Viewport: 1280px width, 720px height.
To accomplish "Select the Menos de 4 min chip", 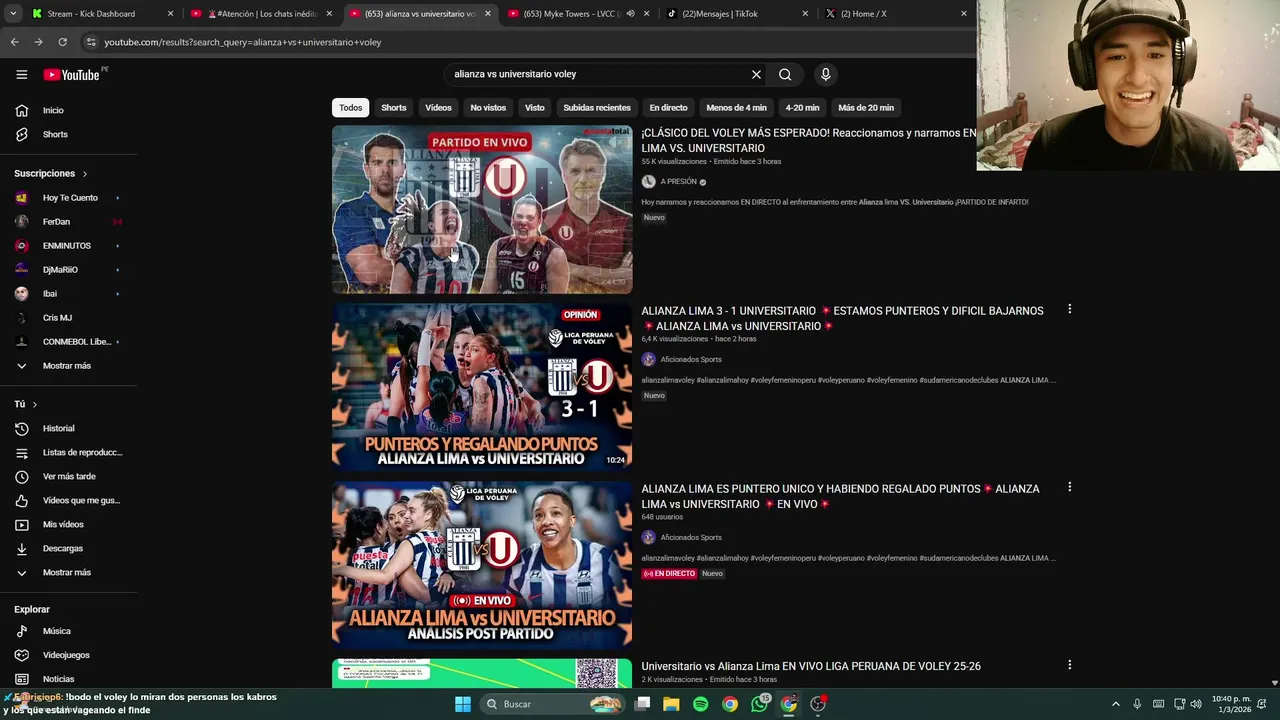I will (736, 107).
